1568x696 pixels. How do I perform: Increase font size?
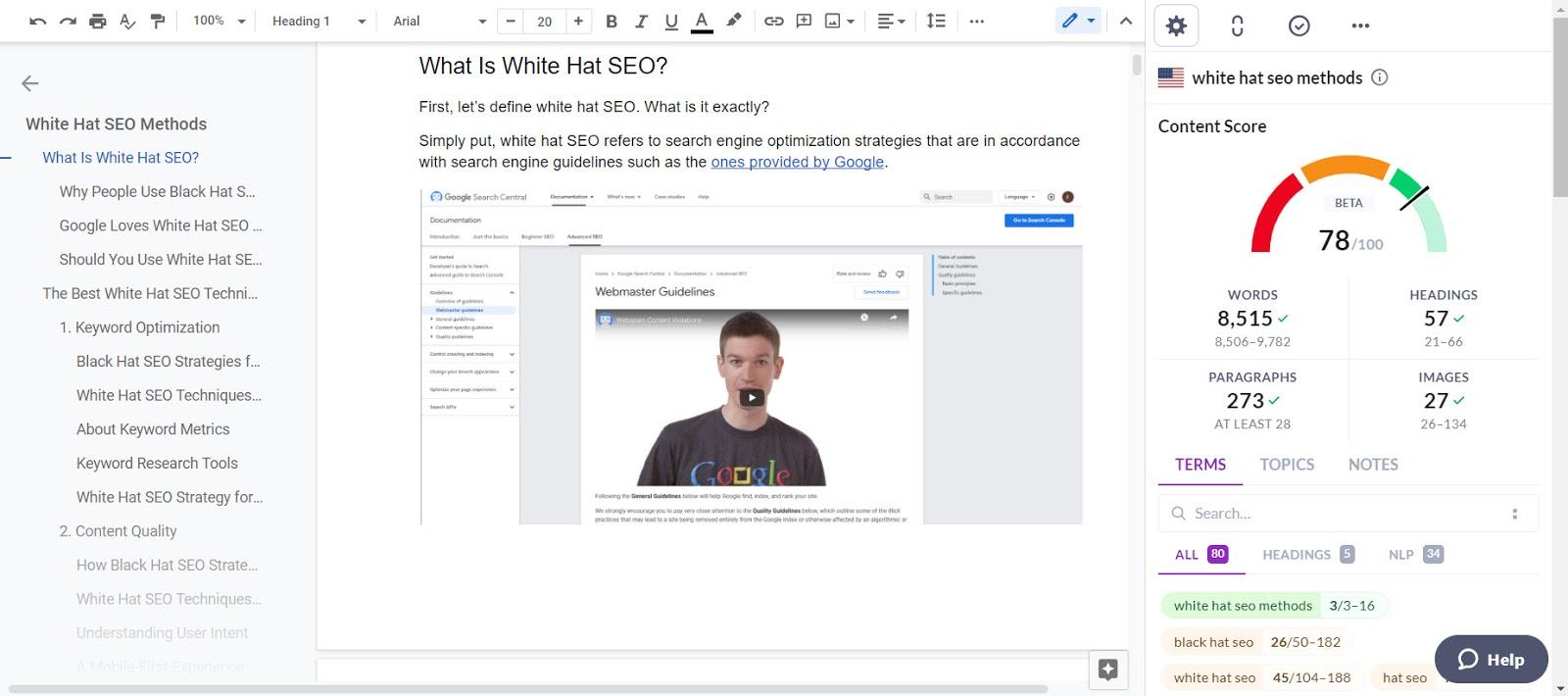pos(578,21)
